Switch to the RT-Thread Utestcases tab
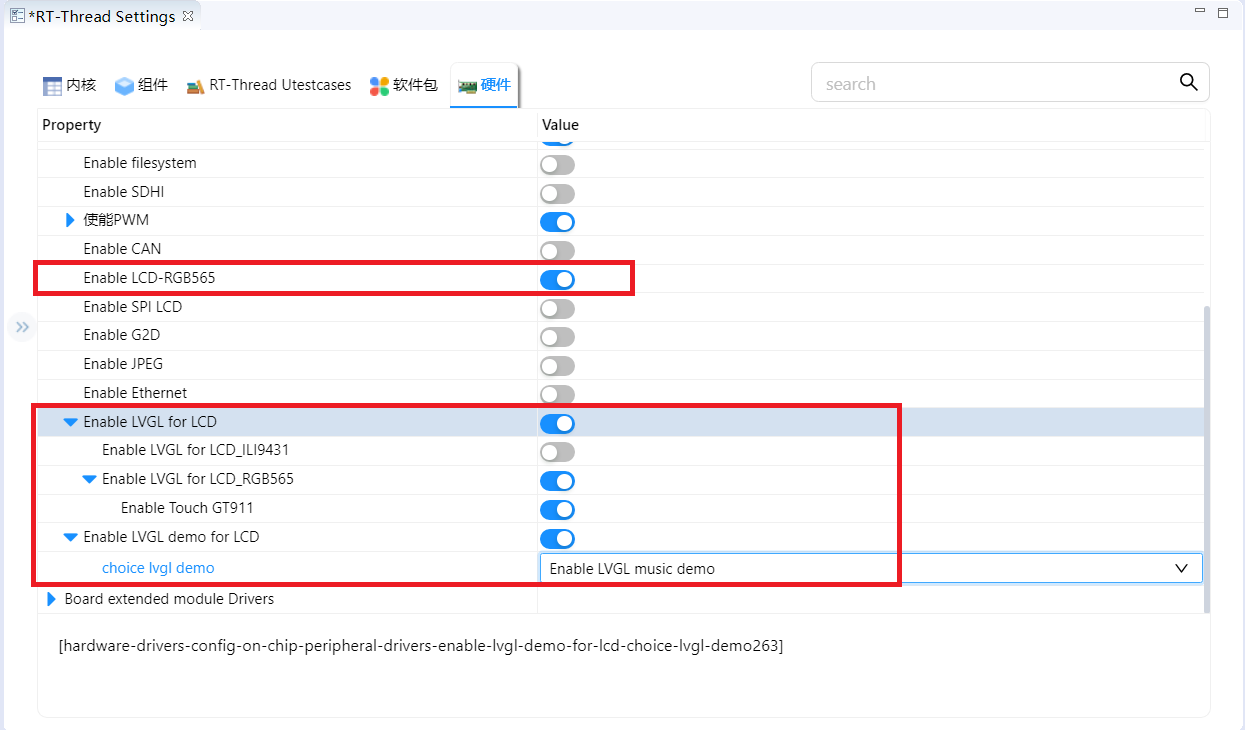 coord(280,85)
